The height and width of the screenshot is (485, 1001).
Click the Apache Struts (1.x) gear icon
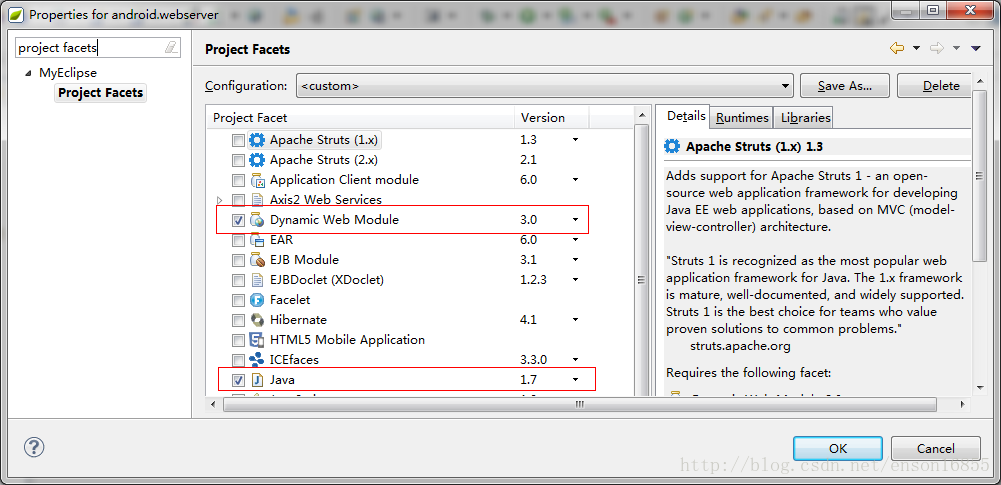(257, 140)
